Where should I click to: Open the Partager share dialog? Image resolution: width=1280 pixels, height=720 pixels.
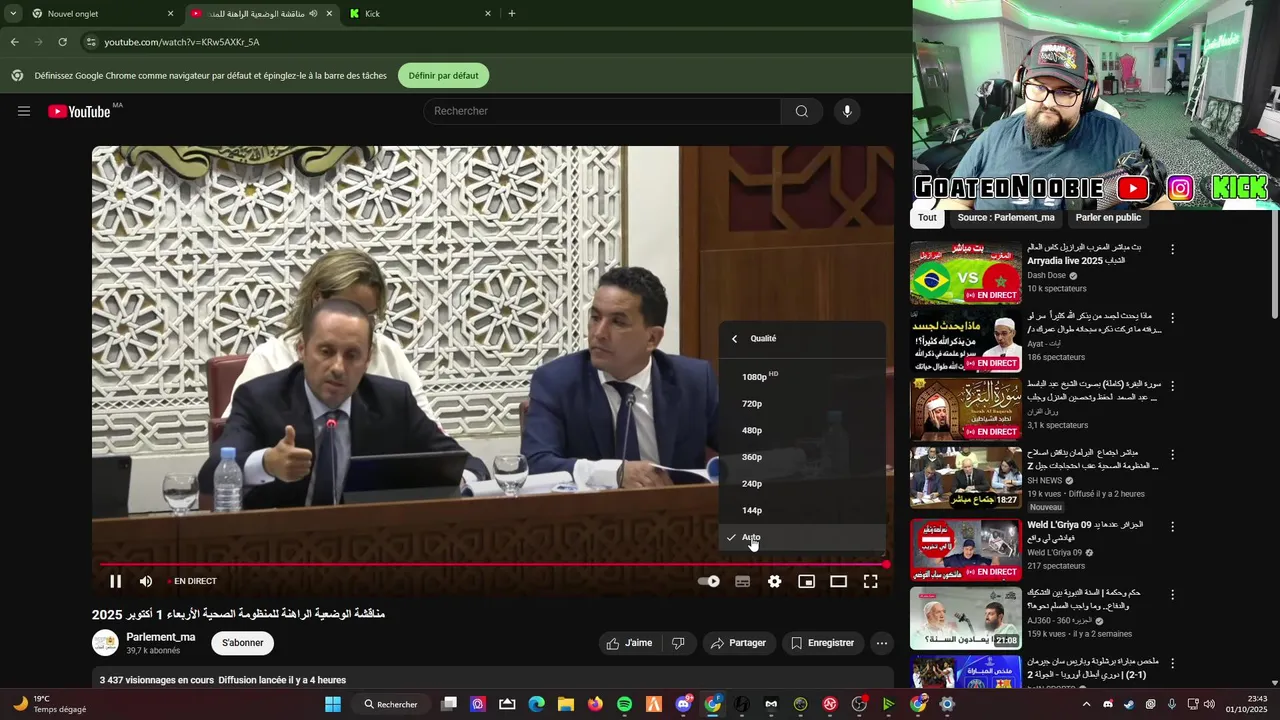pyautogui.click(x=737, y=643)
